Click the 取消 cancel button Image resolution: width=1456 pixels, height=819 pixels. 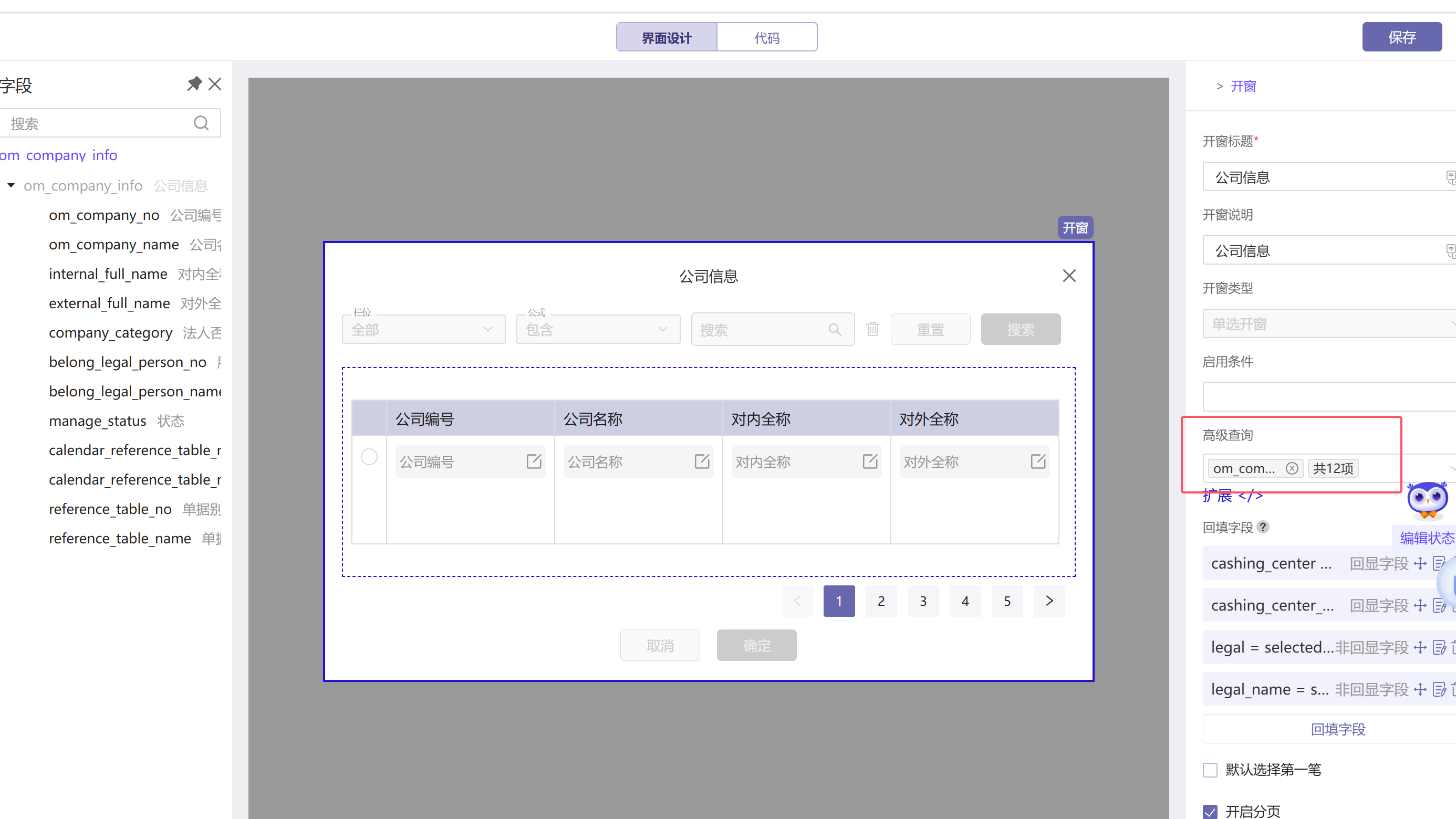coord(660,646)
